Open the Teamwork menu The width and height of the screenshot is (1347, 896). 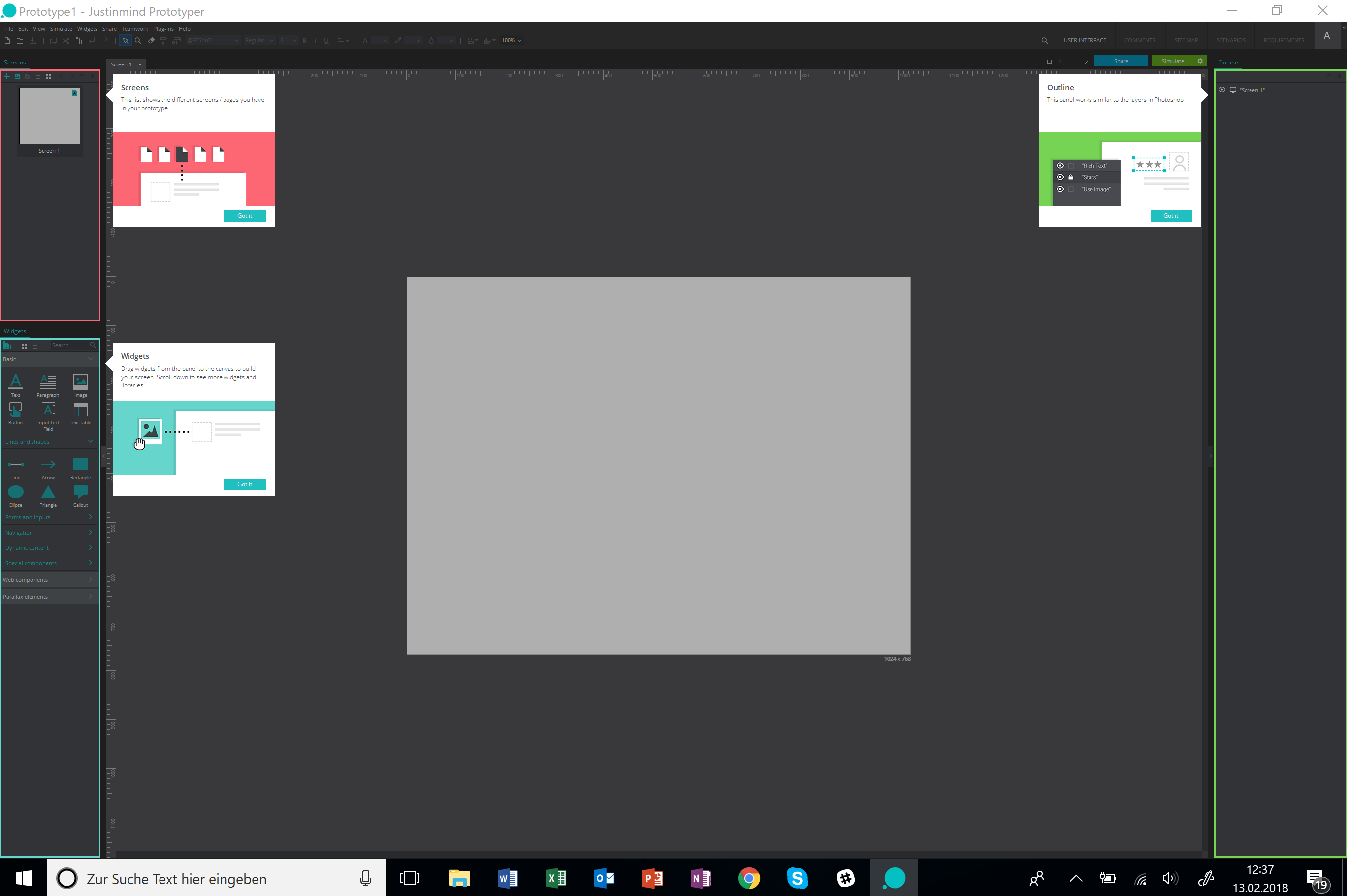coord(134,29)
